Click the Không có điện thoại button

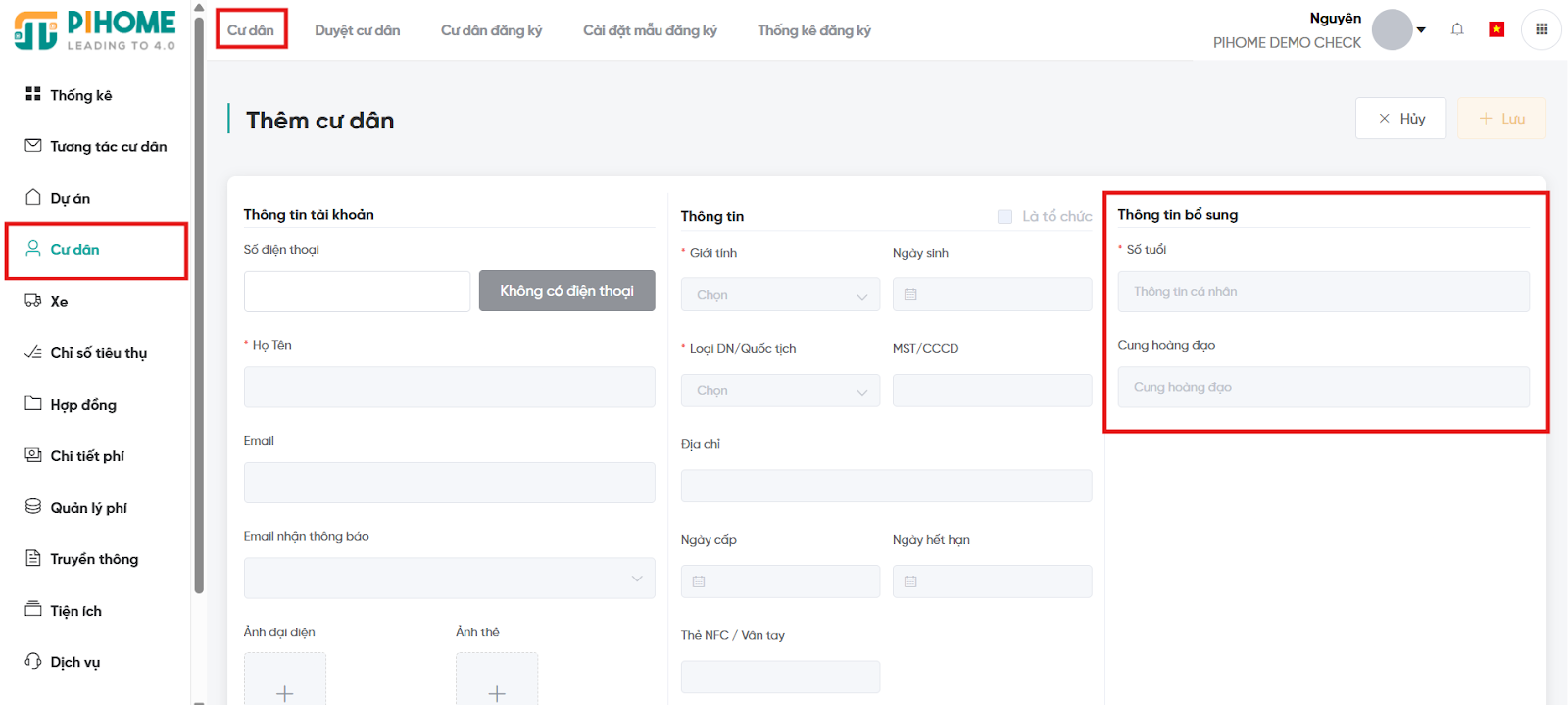coord(566,290)
